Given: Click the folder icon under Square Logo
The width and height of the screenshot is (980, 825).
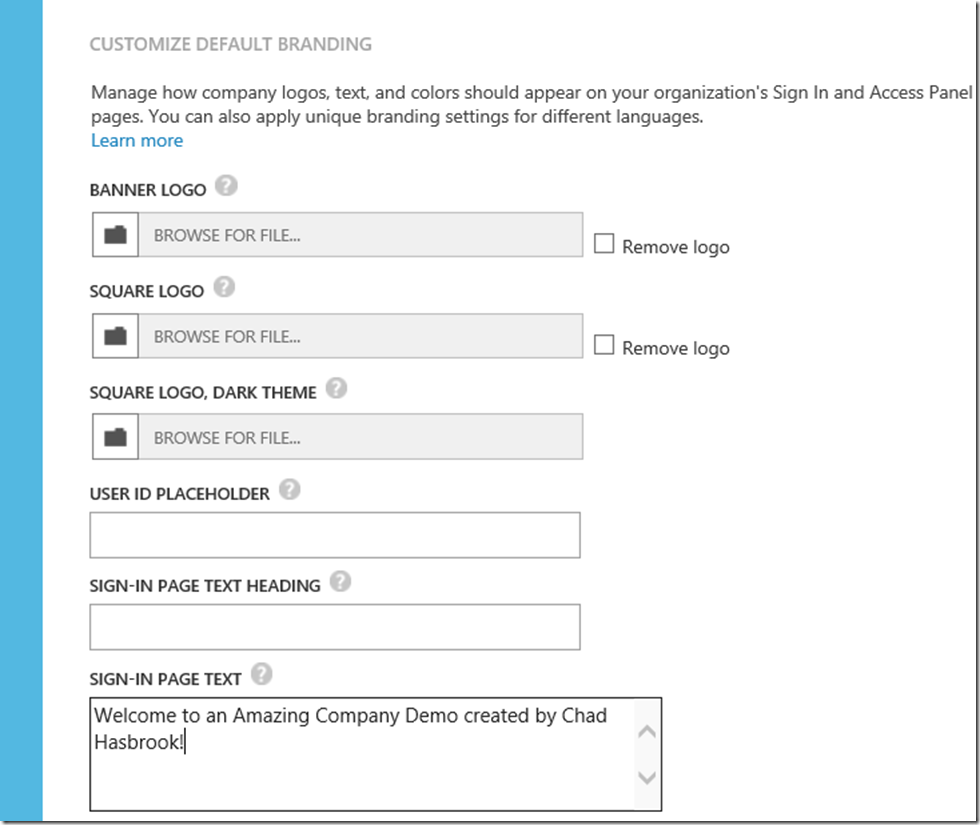Looking at the screenshot, I should (x=116, y=336).
